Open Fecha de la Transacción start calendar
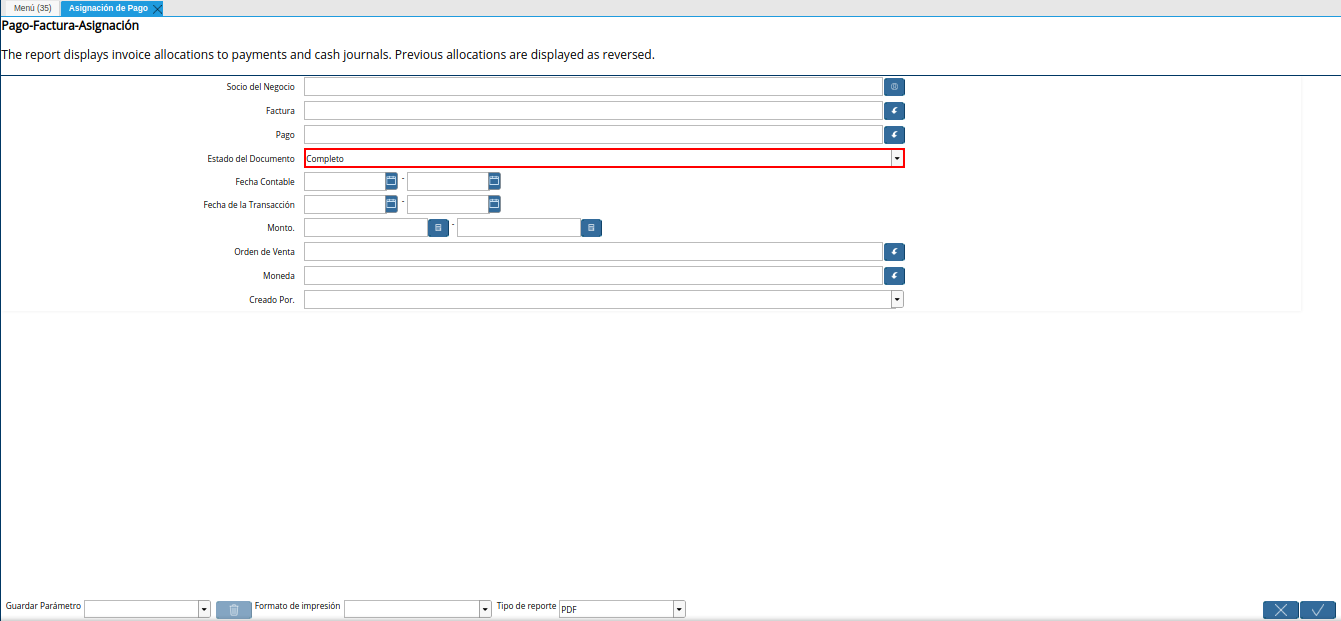This screenshot has width=1341, height=621. [391, 204]
